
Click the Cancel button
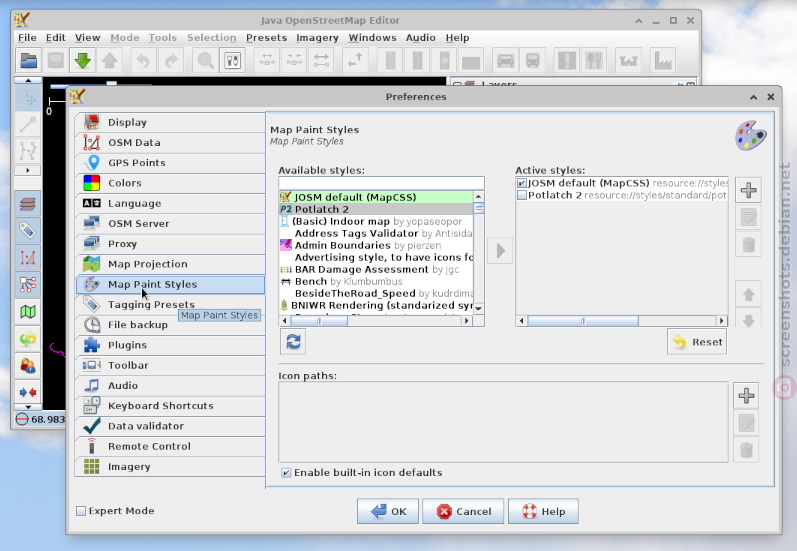point(463,511)
